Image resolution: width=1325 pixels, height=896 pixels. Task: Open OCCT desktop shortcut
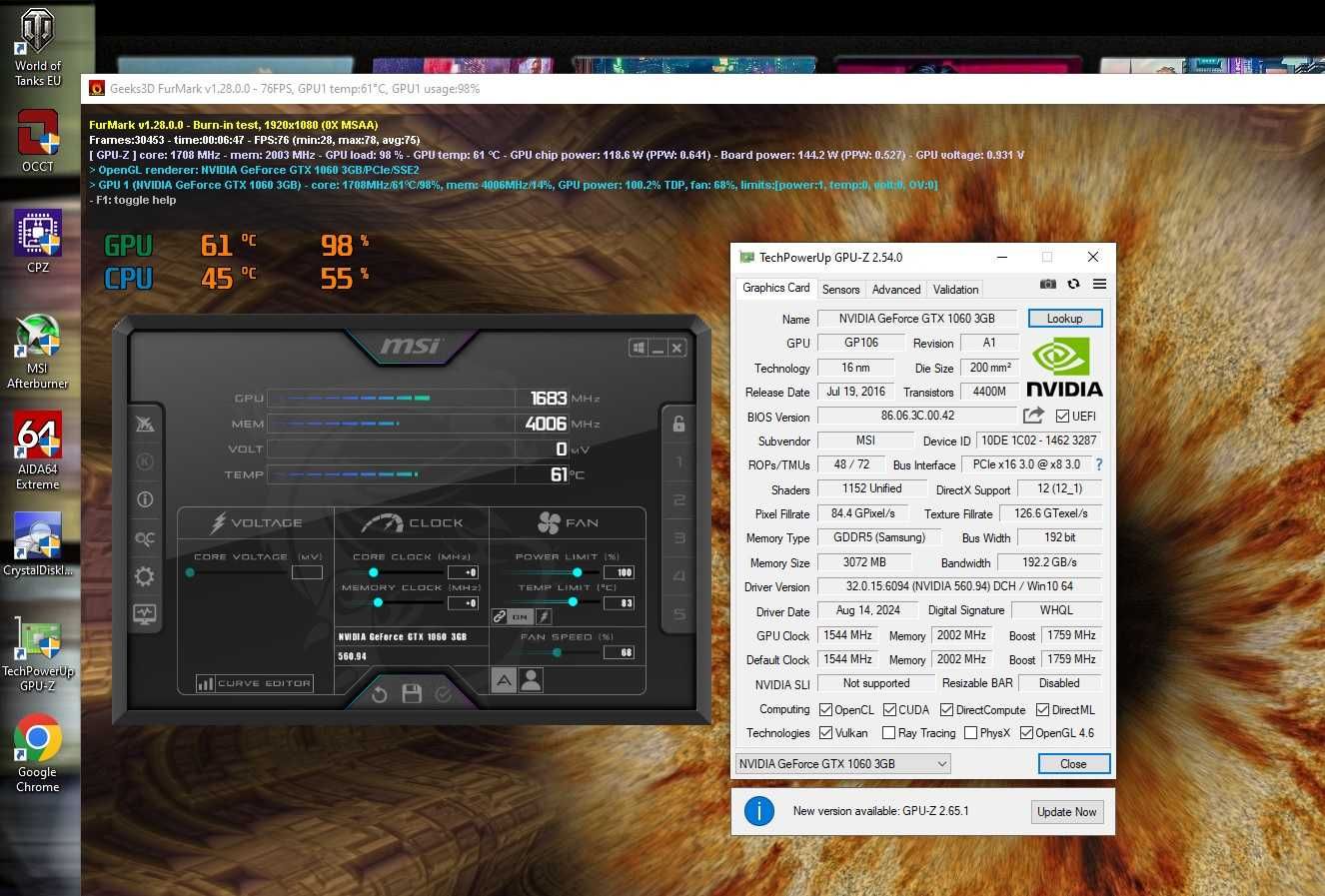[x=37, y=141]
